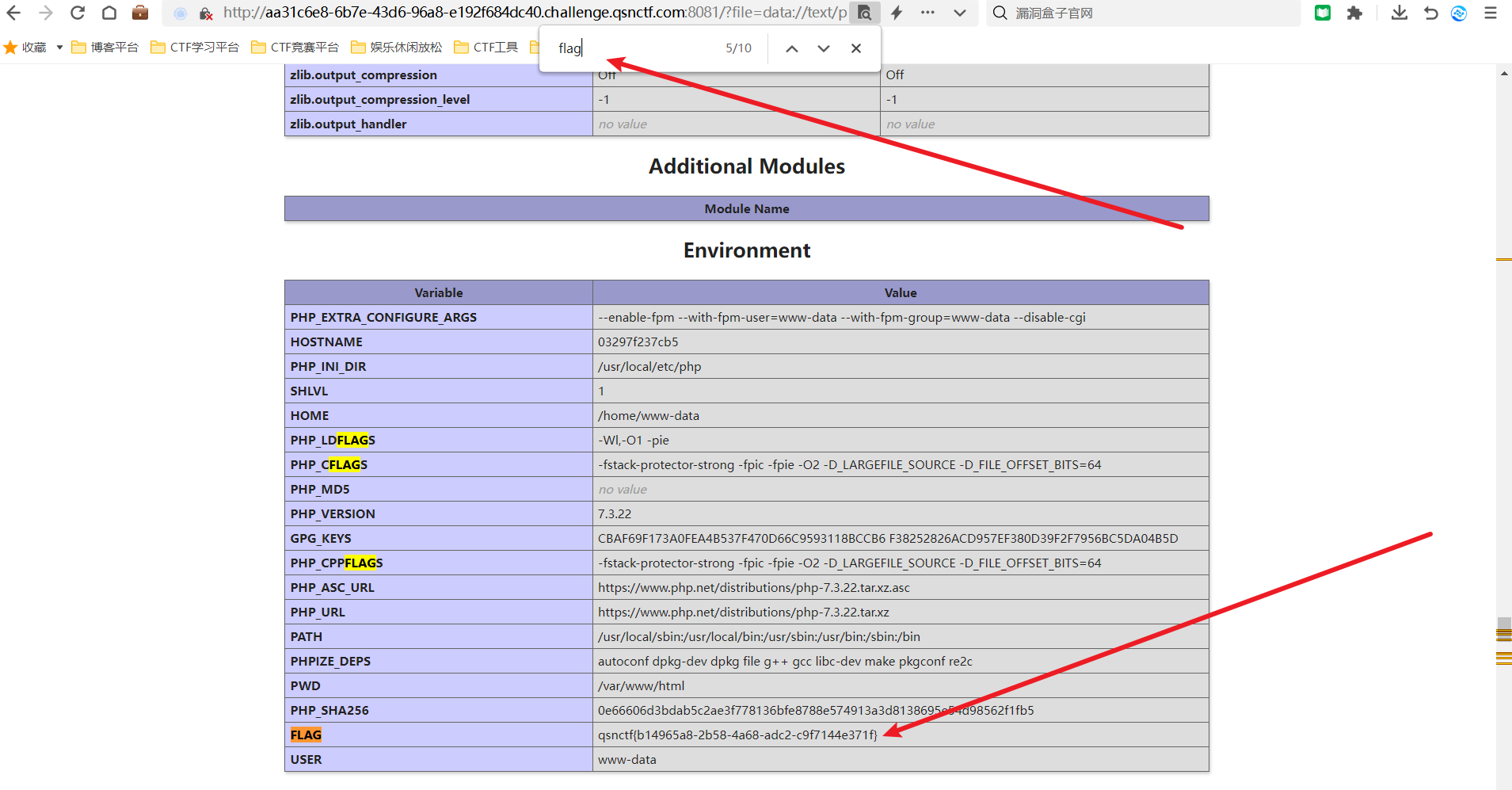The image size is (1512, 790).
Task: Open the CTF学习平台 bookmark folder
Action: coord(195,48)
